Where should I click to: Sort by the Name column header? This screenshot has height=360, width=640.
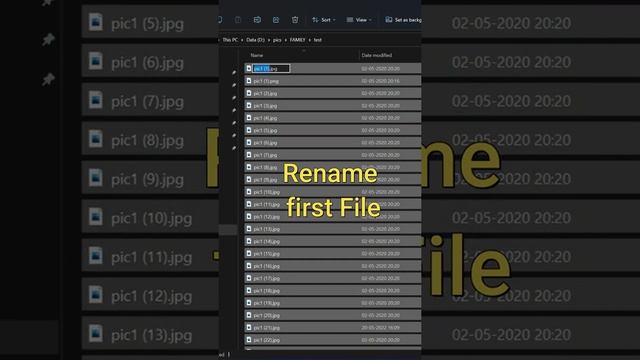[x=257, y=55]
